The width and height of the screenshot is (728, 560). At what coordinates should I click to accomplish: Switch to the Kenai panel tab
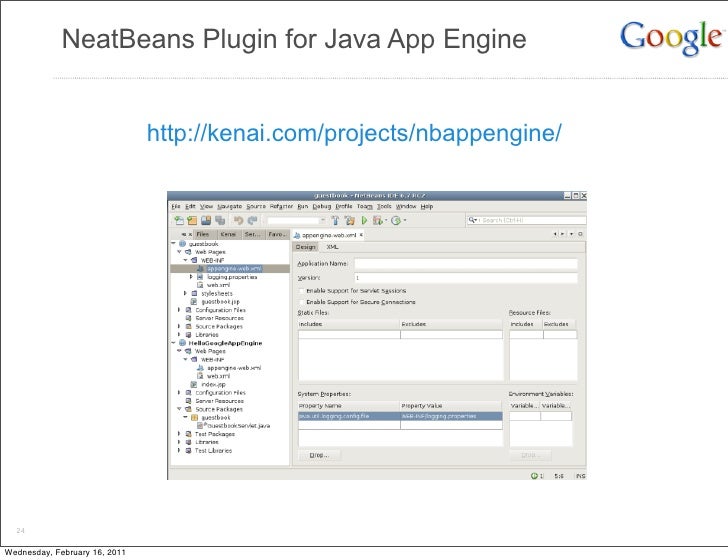point(228,234)
